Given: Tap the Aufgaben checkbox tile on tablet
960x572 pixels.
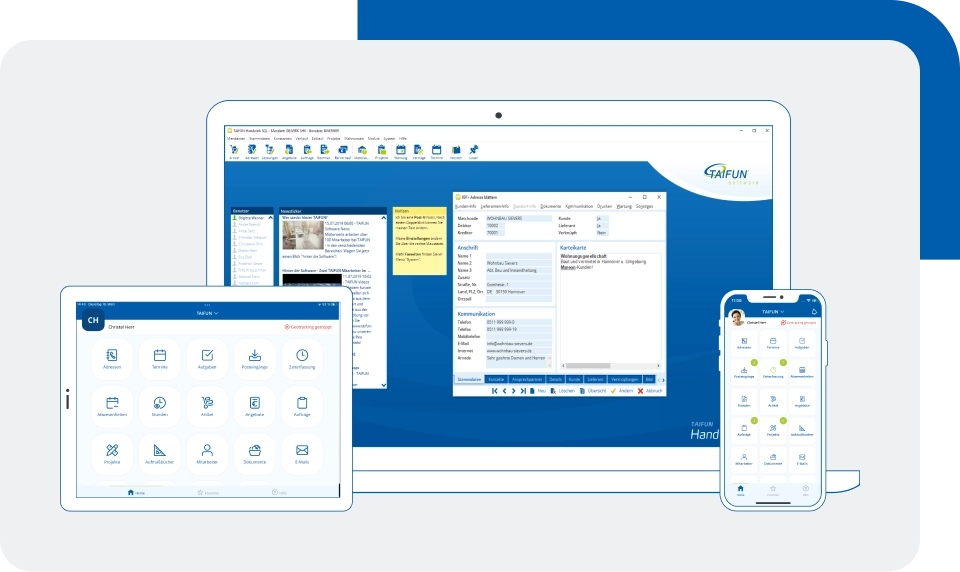Looking at the screenshot, I should tap(207, 356).
